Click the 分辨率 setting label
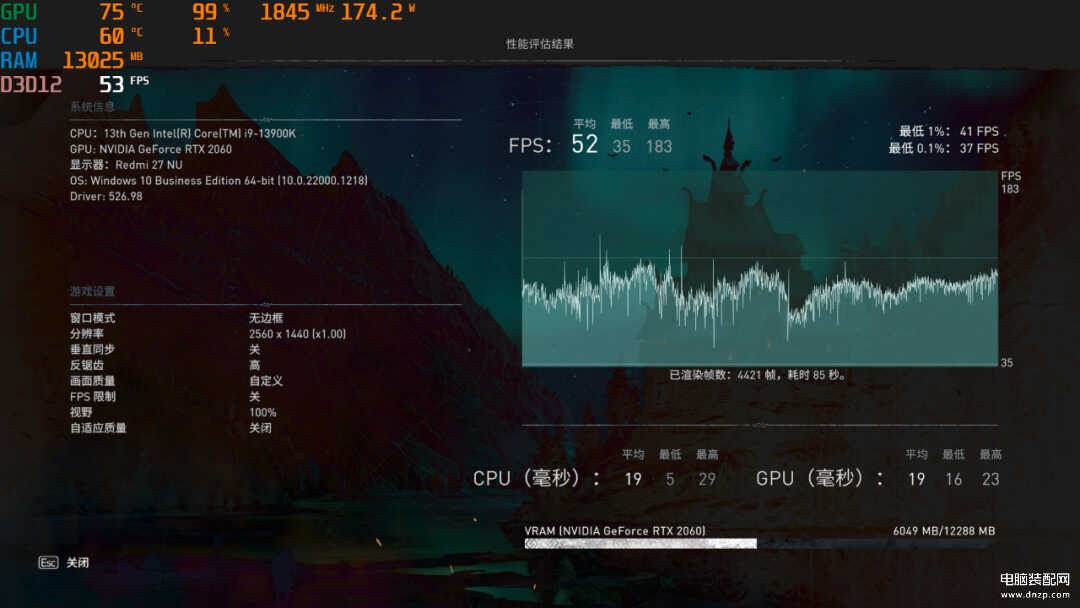This screenshot has width=1080, height=608. pos(87,334)
